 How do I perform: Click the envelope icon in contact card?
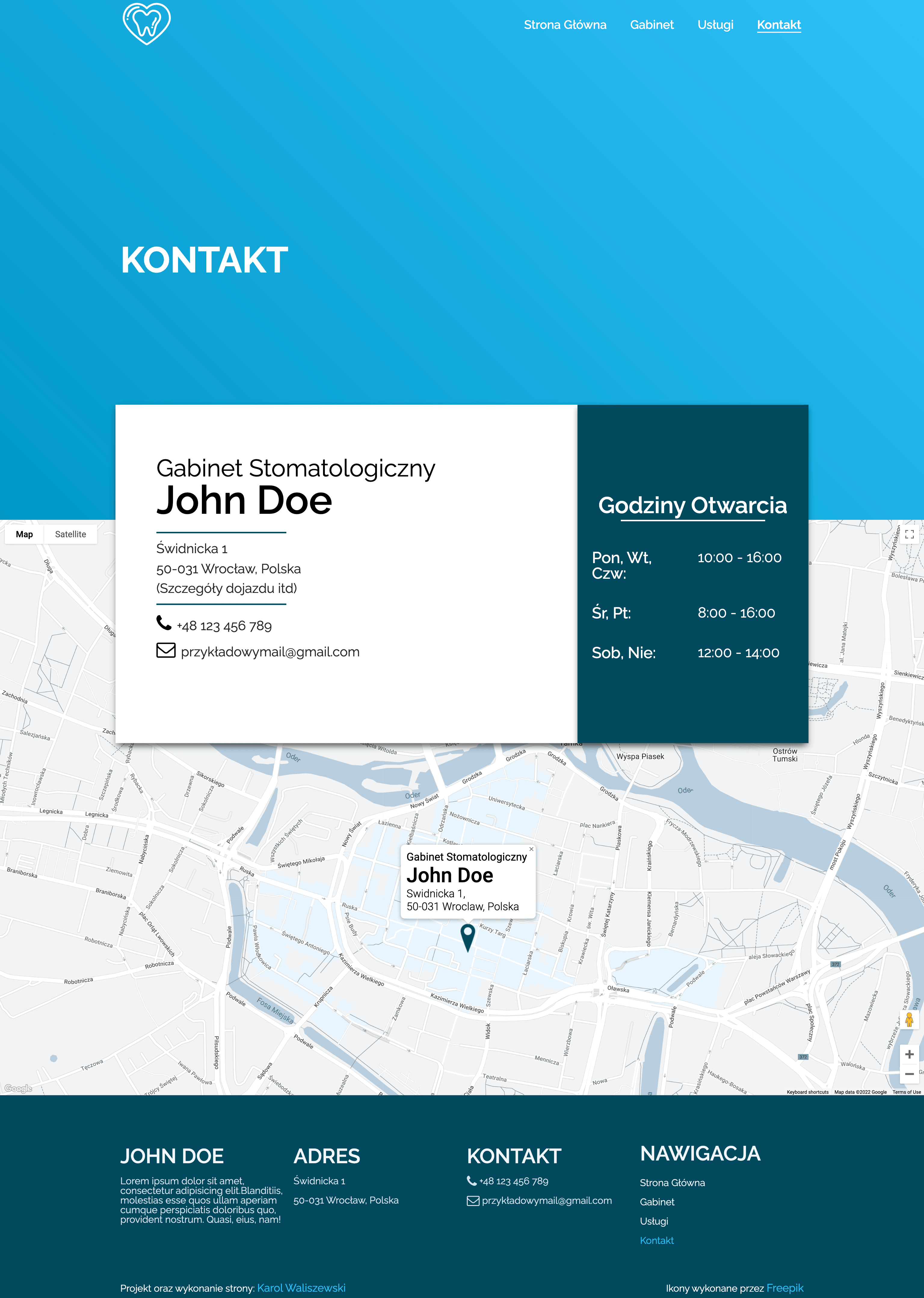[x=165, y=650]
